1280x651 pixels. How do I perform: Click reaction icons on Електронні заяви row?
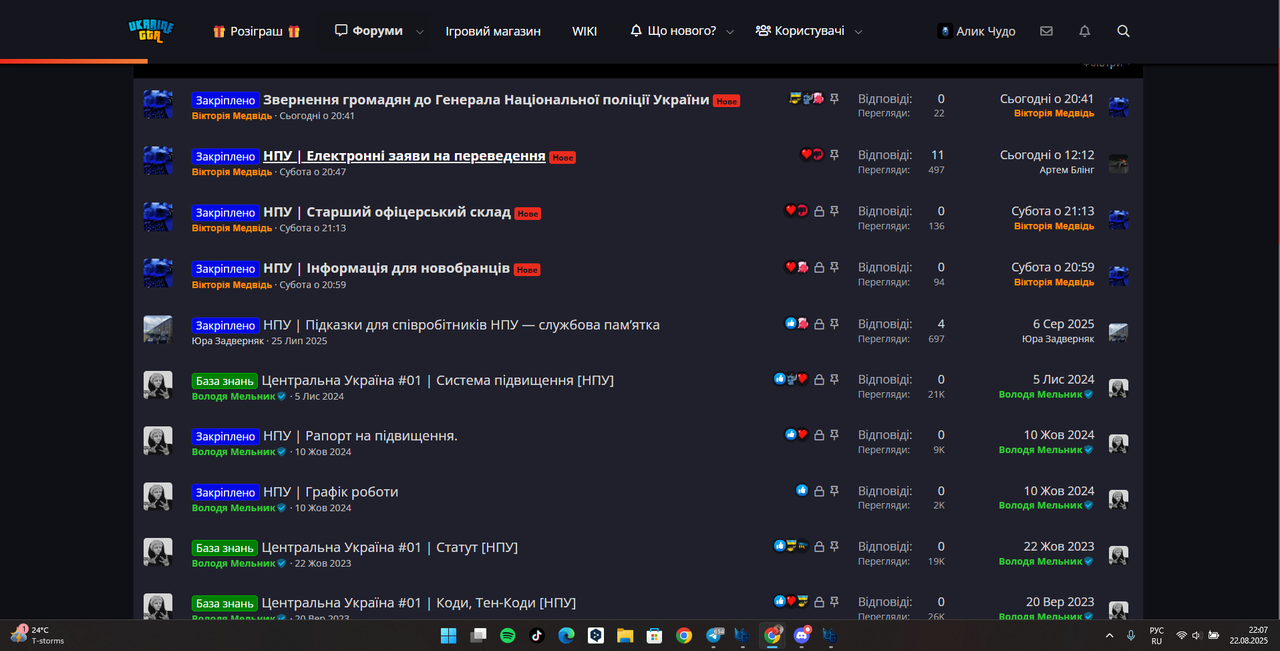tap(811, 155)
